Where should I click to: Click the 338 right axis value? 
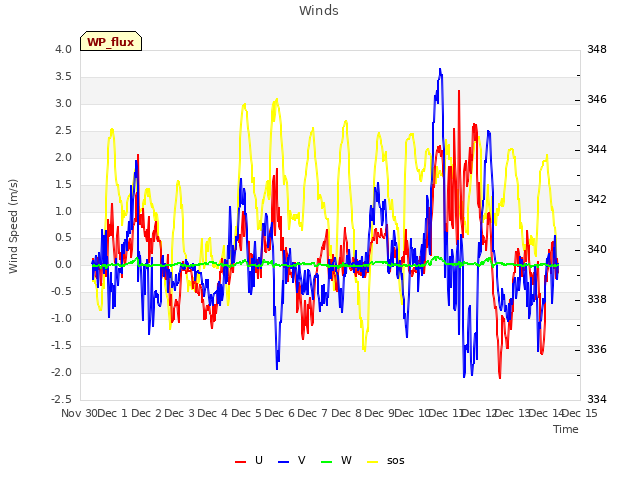click(597, 299)
